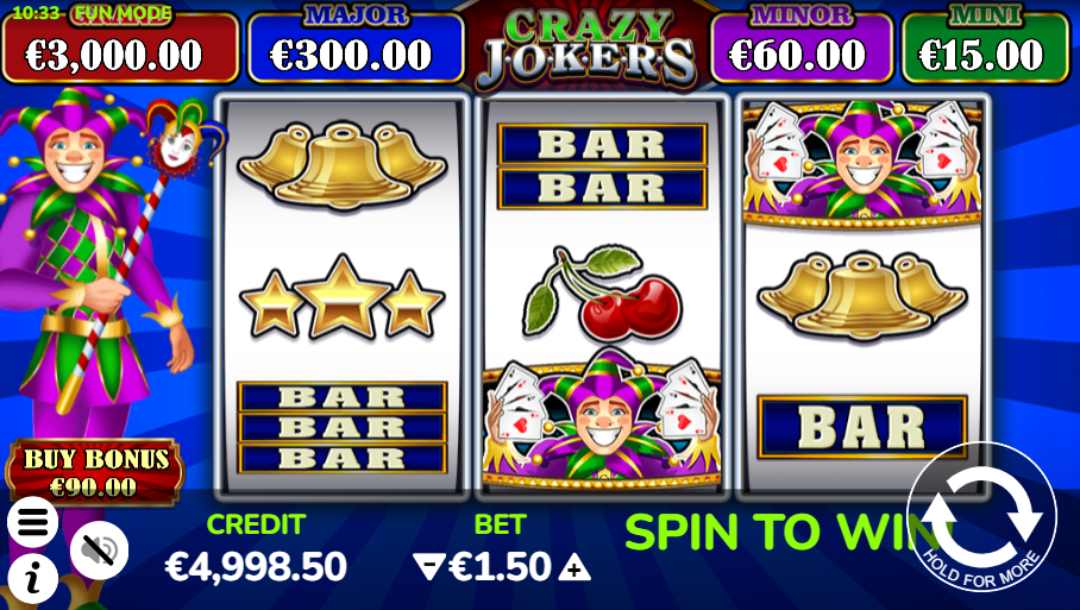Viewport: 1080px width, 610px height.
Task: Click the cherries symbol on middle reel
Action: pos(602,293)
